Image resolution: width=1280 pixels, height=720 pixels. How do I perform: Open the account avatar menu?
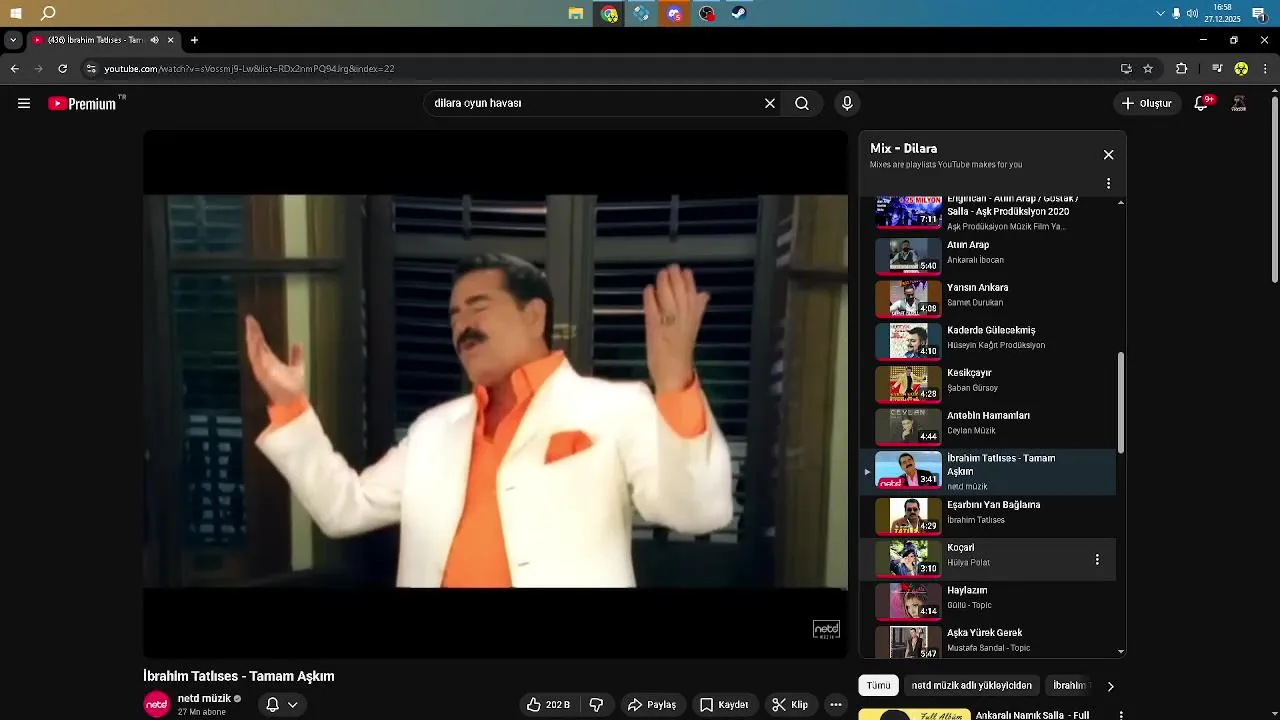point(1238,103)
